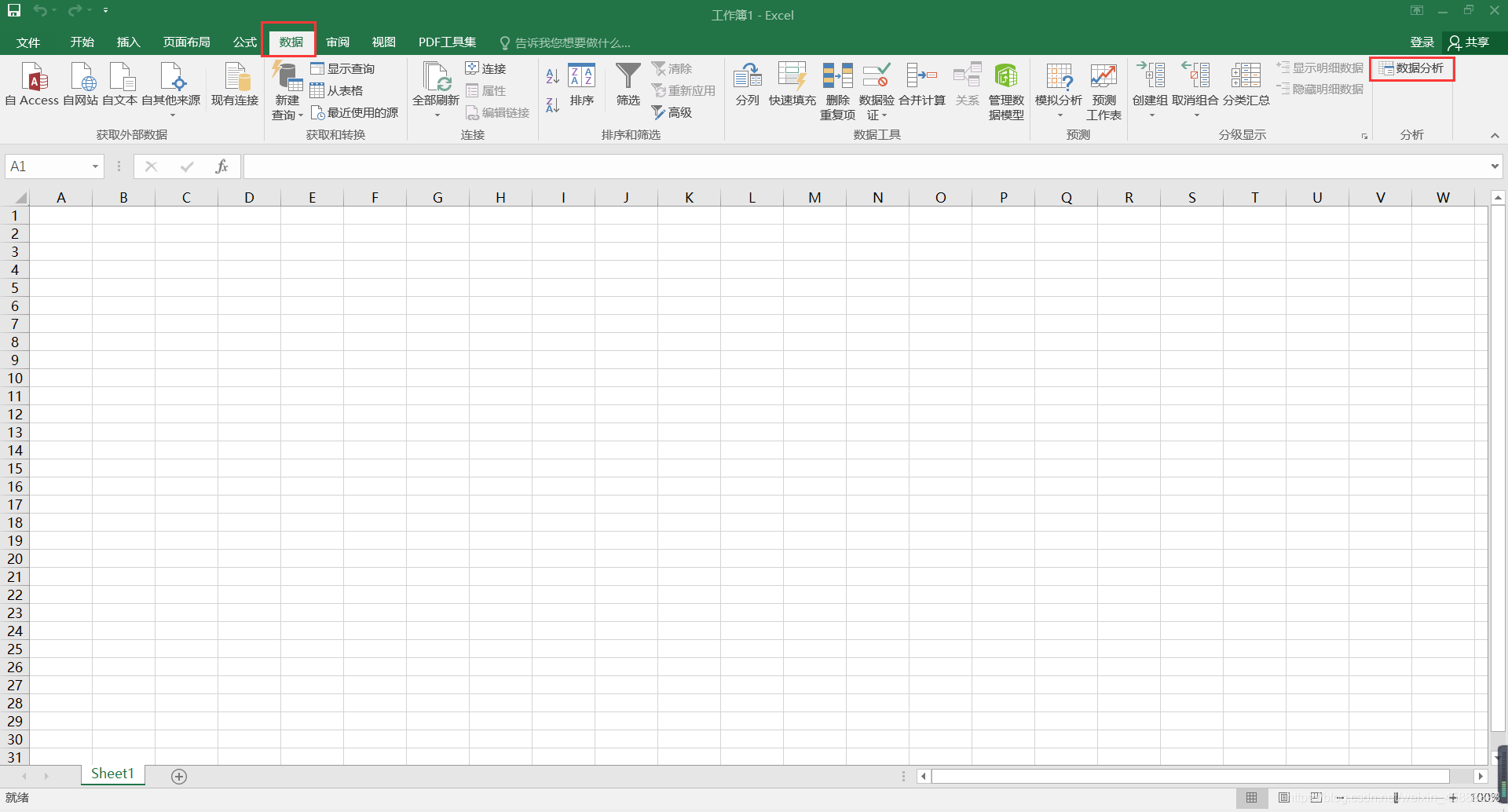
Task: Switch to the 视图 view tab
Action: (383, 42)
